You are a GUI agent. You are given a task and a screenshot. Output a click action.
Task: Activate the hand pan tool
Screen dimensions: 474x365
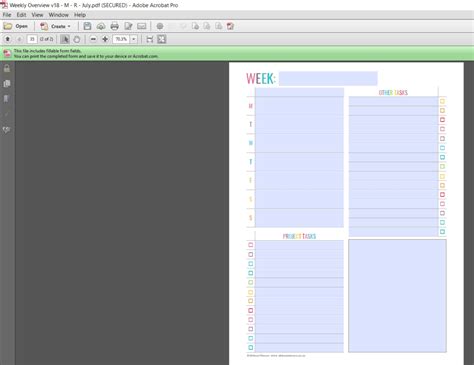(76, 39)
